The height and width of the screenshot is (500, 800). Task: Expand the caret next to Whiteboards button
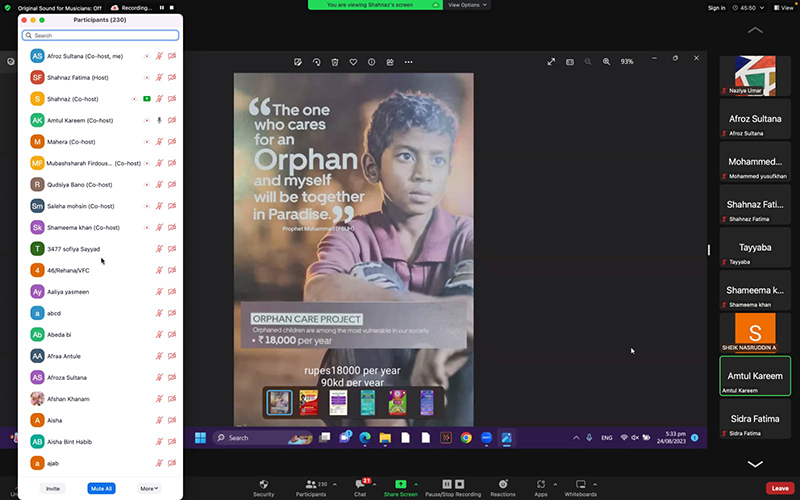tap(595, 484)
